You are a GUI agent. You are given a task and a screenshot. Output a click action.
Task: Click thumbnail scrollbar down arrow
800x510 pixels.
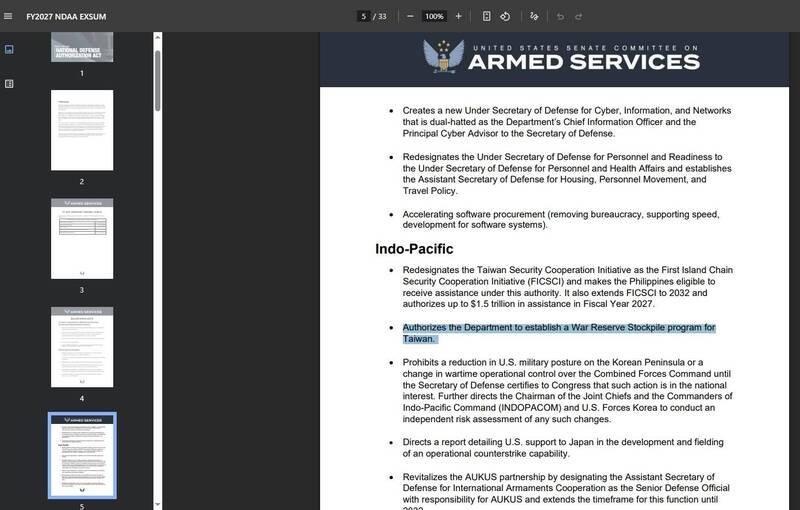[158, 505]
